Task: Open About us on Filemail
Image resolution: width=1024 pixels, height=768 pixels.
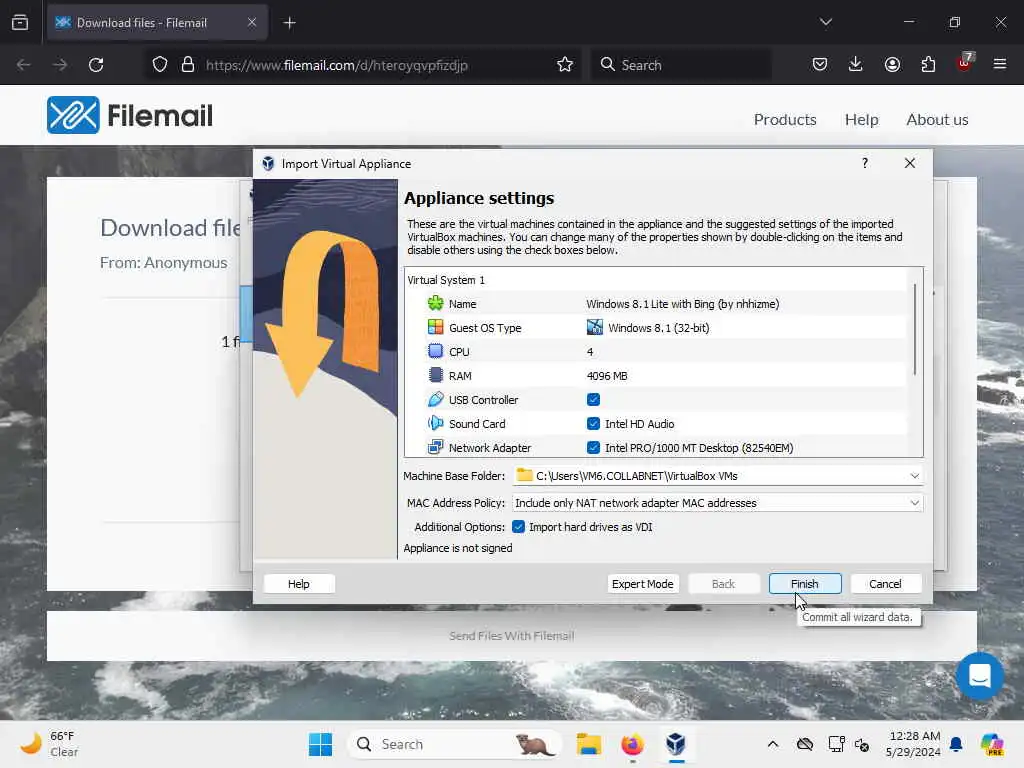Action: 937,120
